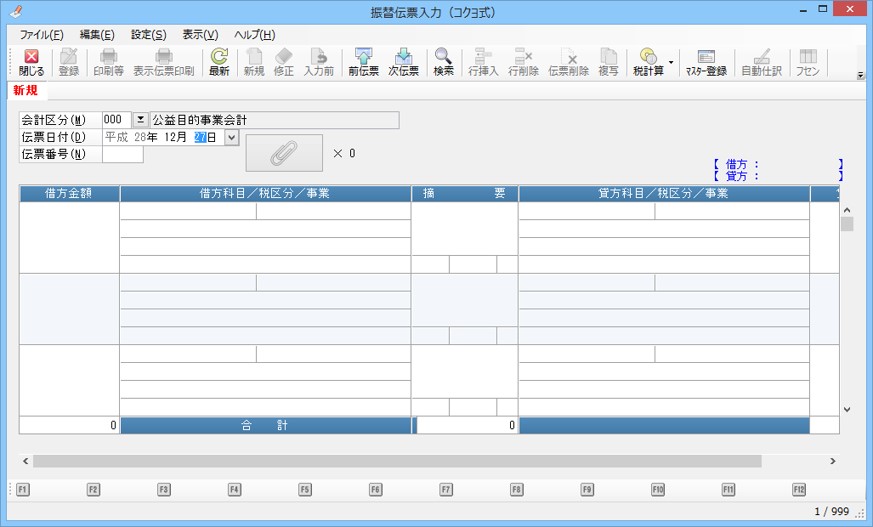Click the 閉じる (close) toolbar icon
This screenshot has width=873, height=527.
pos(31,62)
